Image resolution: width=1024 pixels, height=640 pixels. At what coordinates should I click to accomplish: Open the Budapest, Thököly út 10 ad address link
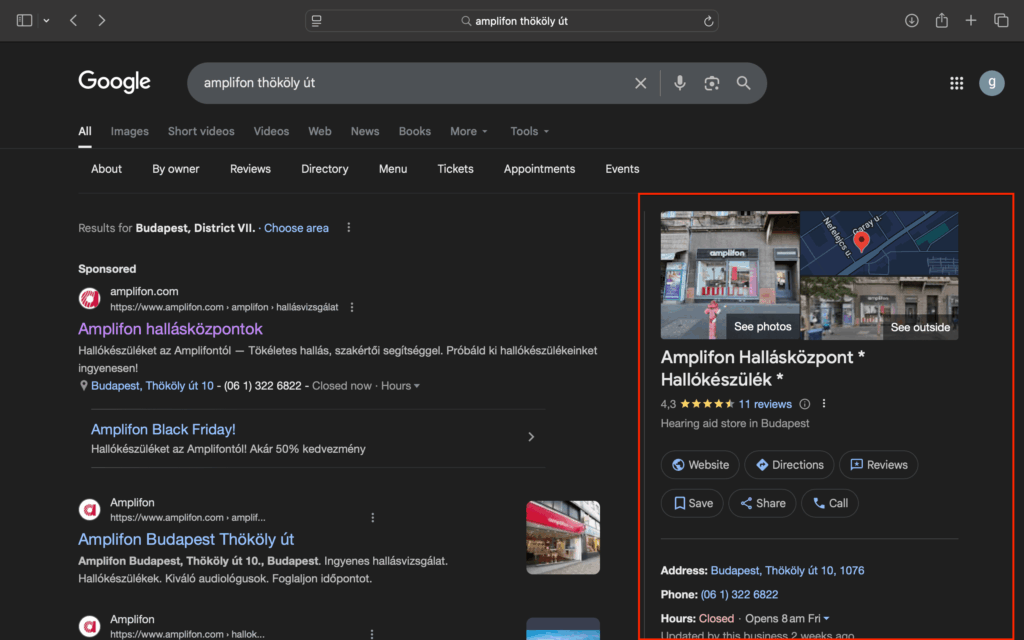click(x=152, y=386)
